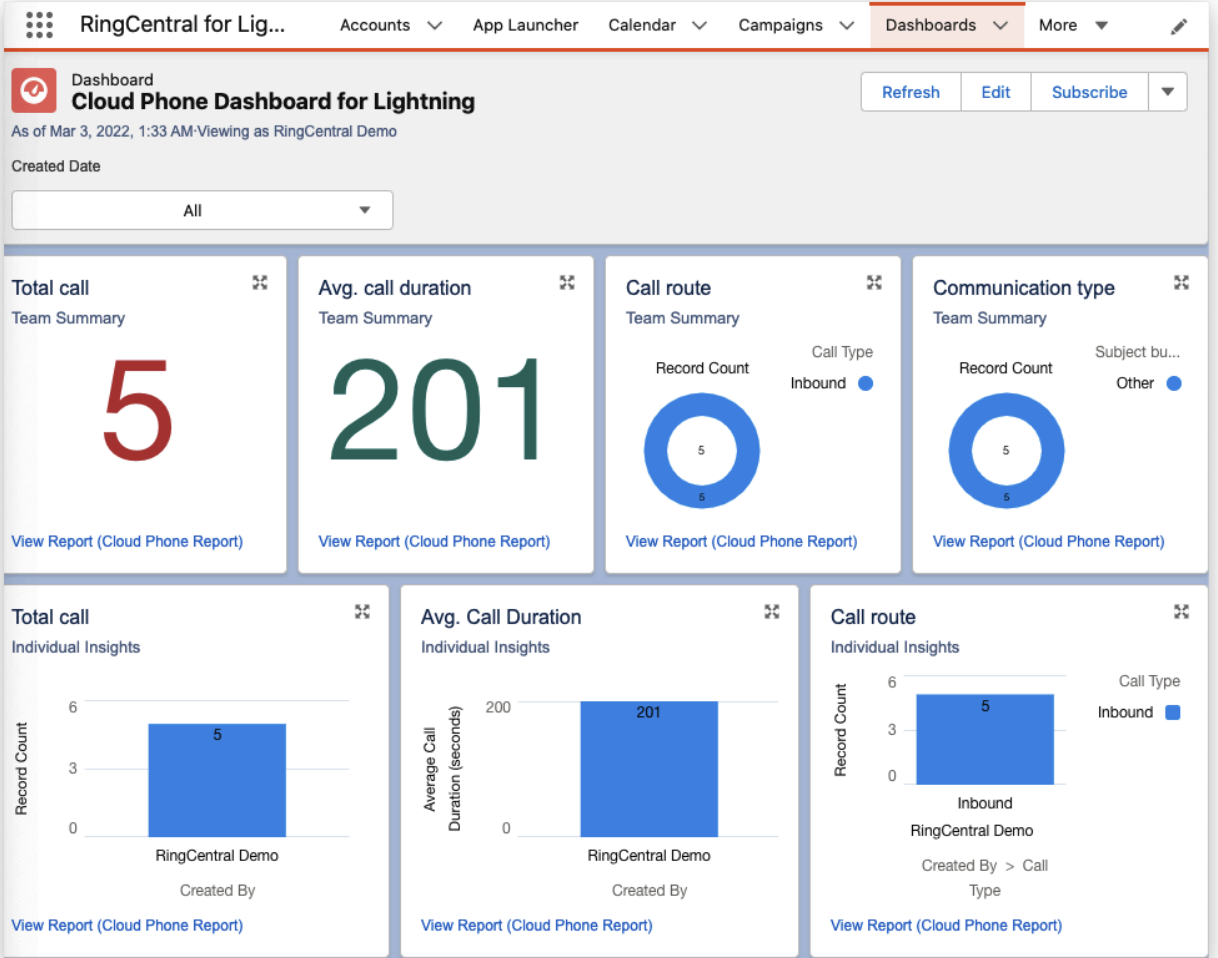
Task: Click the Other legend swatch in Communication type
Action: (x=1174, y=383)
